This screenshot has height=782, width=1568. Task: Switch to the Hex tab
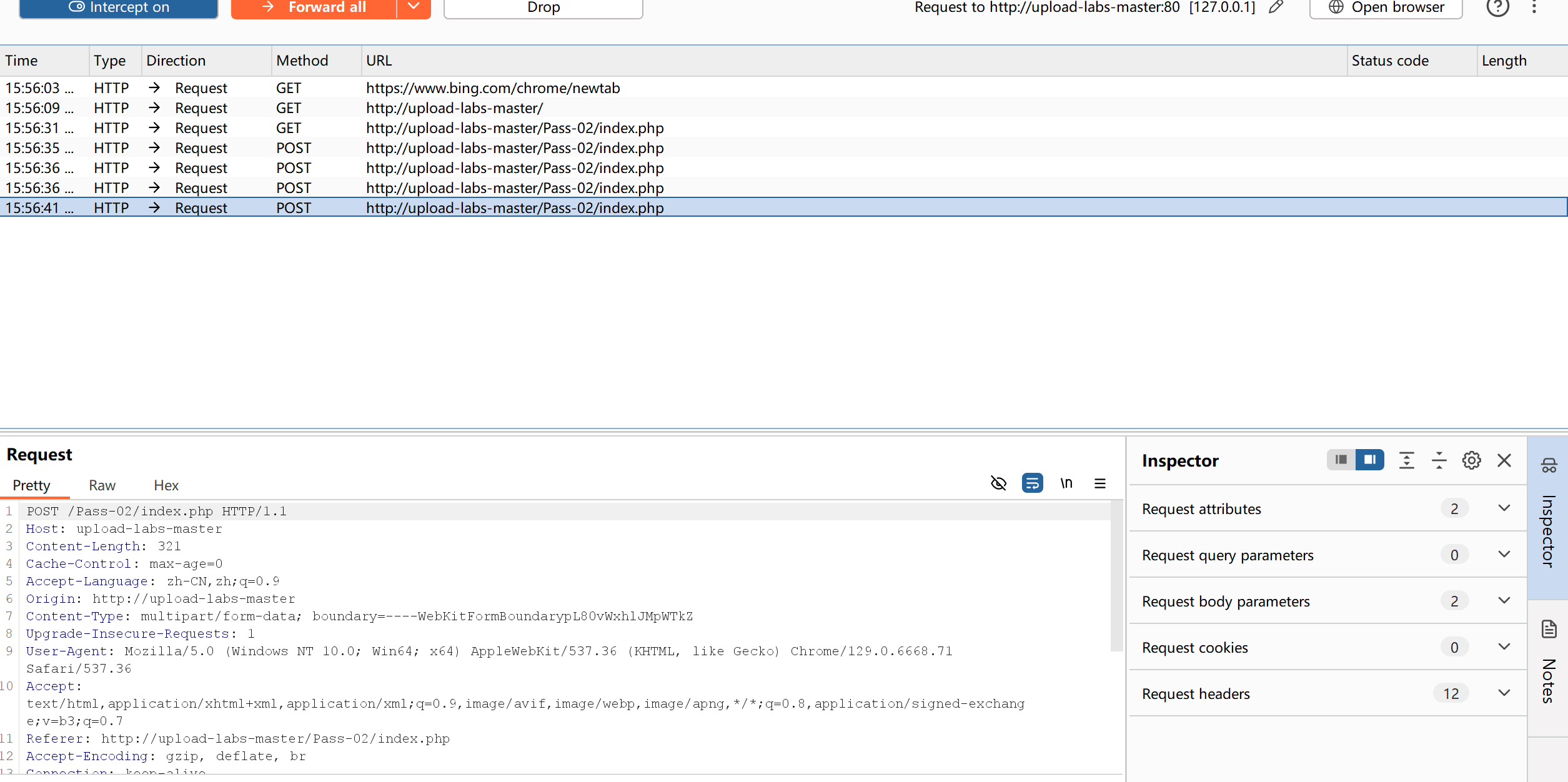tap(166, 485)
